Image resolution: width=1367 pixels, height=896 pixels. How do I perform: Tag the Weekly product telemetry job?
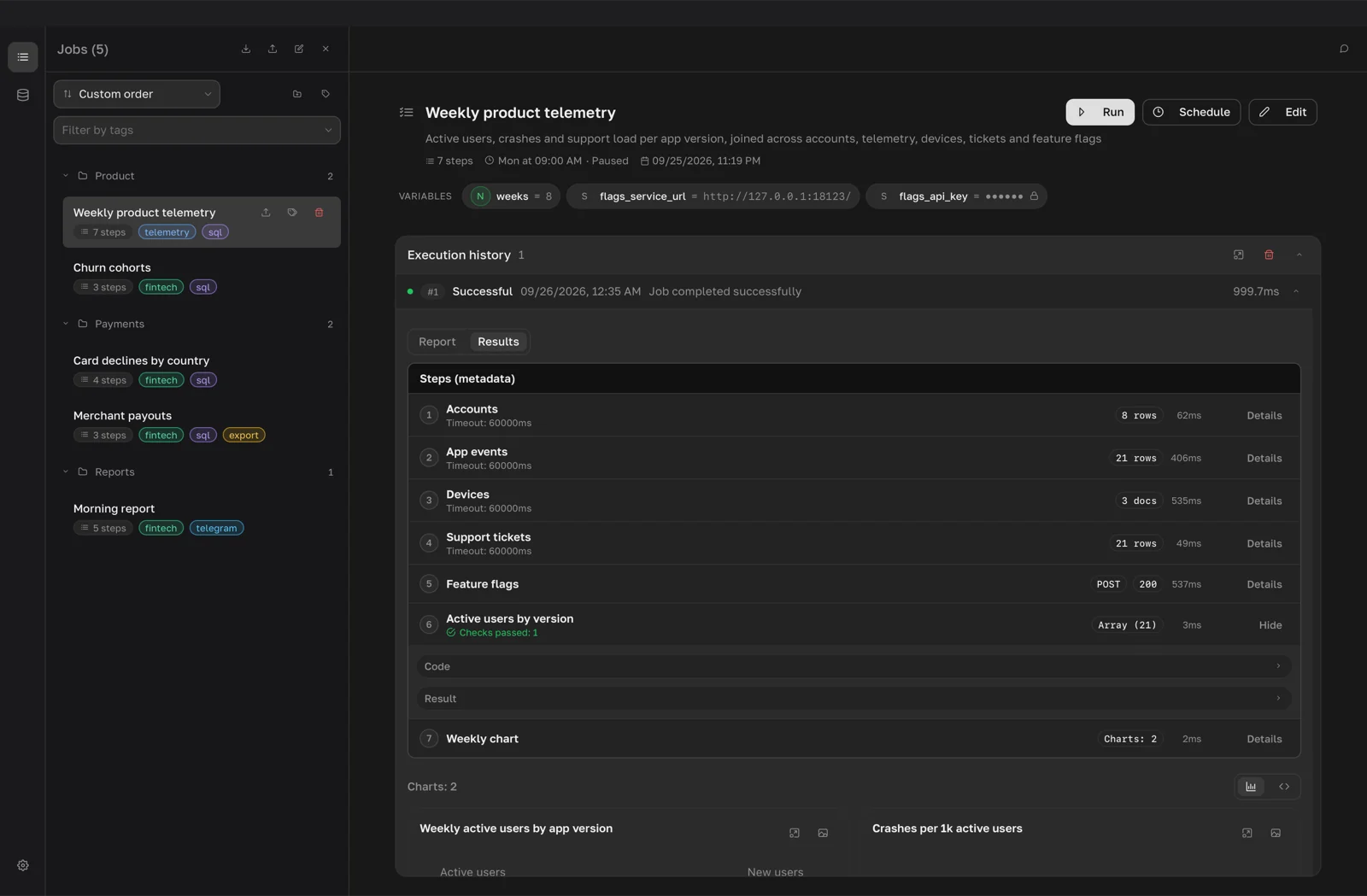point(292,213)
